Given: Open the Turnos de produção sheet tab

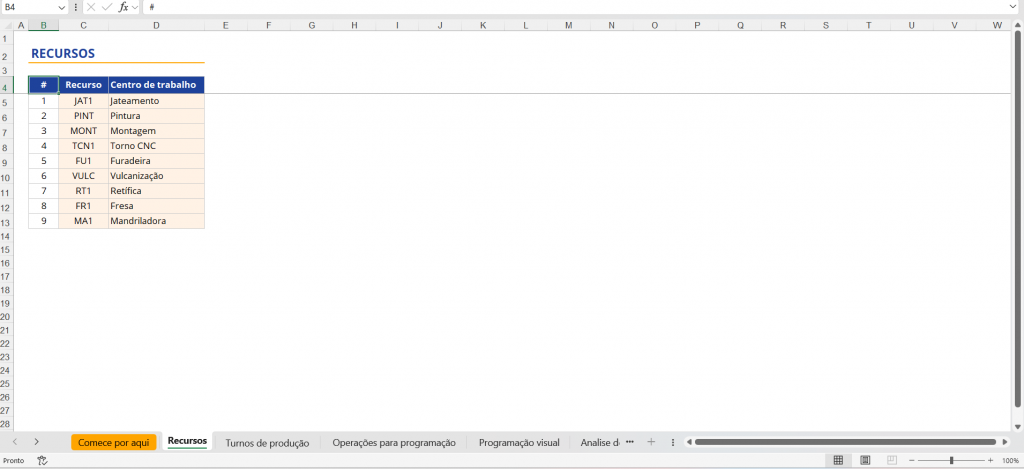Looking at the screenshot, I should (x=267, y=442).
